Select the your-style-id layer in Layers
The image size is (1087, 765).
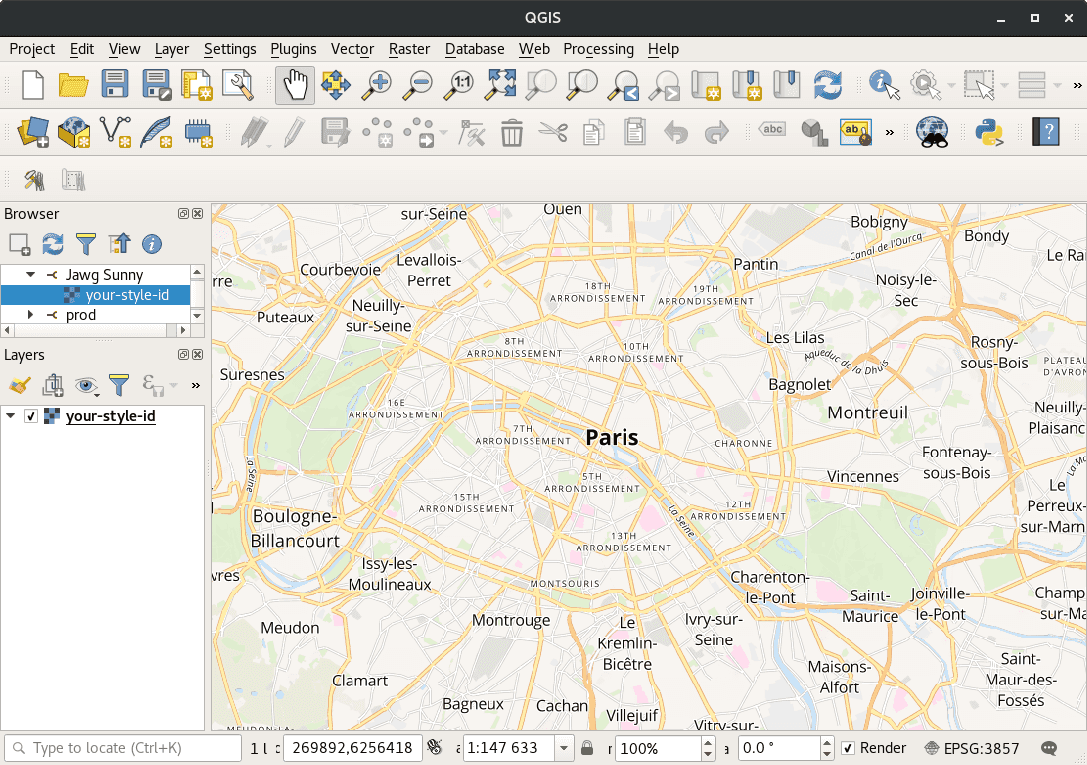[x=110, y=416]
